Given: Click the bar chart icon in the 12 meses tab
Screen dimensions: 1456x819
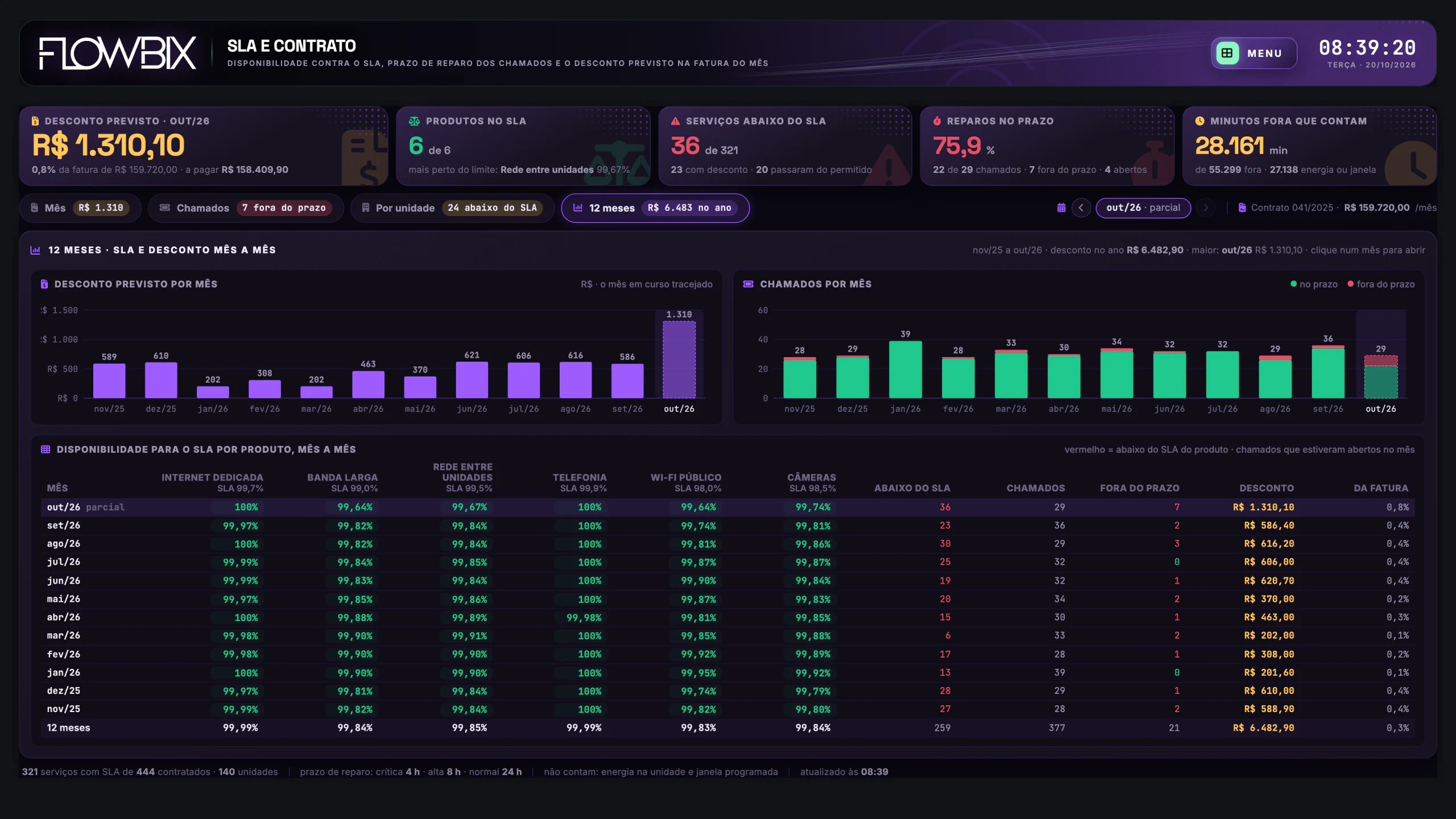Looking at the screenshot, I should coord(578,208).
